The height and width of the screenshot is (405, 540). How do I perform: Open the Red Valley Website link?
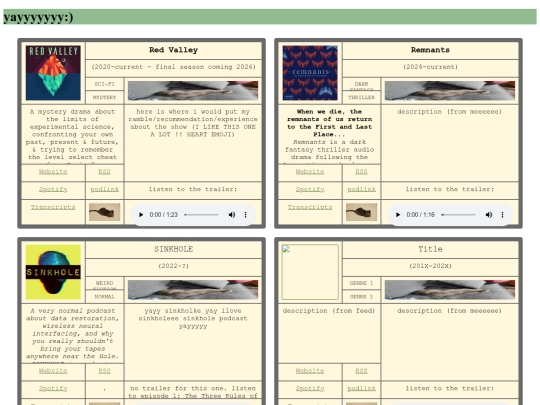(x=53, y=172)
